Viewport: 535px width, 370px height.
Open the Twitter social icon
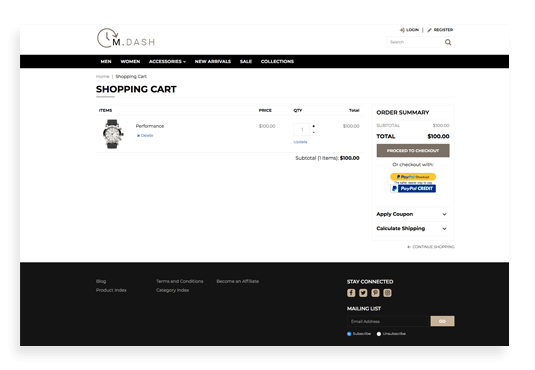click(363, 293)
